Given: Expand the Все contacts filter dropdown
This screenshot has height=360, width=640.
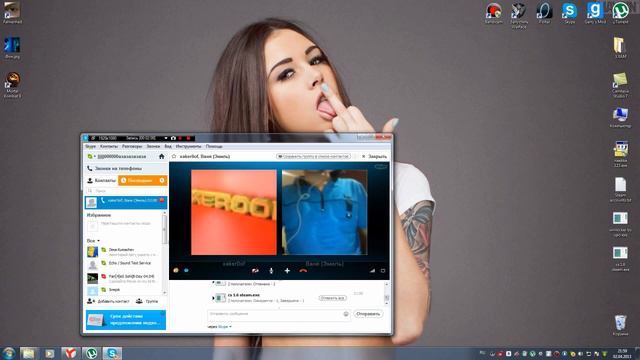Looking at the screenshot, I should point(93,241).
